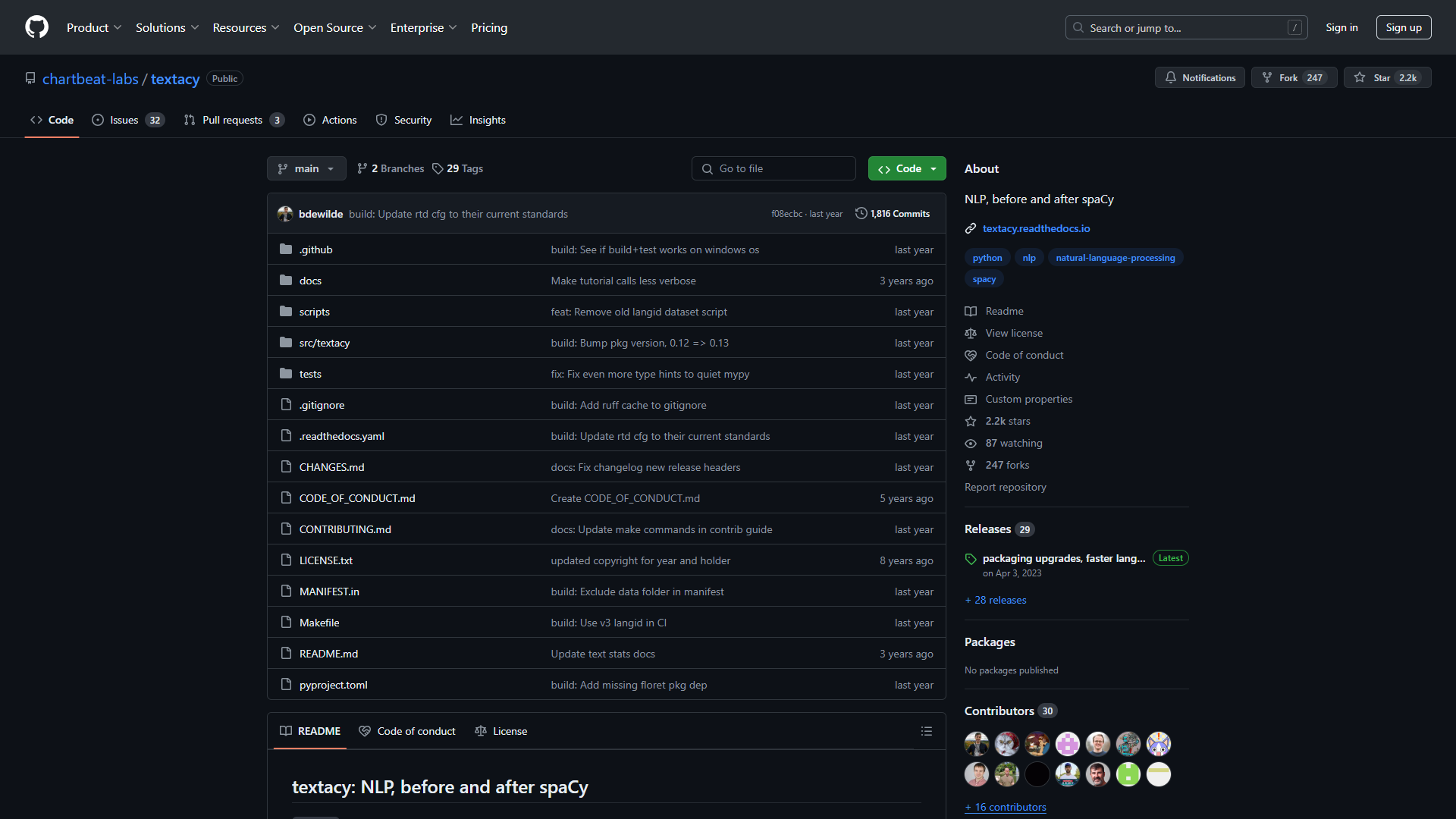Image resolution: width=1456 pixels, height=819 pixels.
Task: Click the Go to file search field
Action: [773, 168]
